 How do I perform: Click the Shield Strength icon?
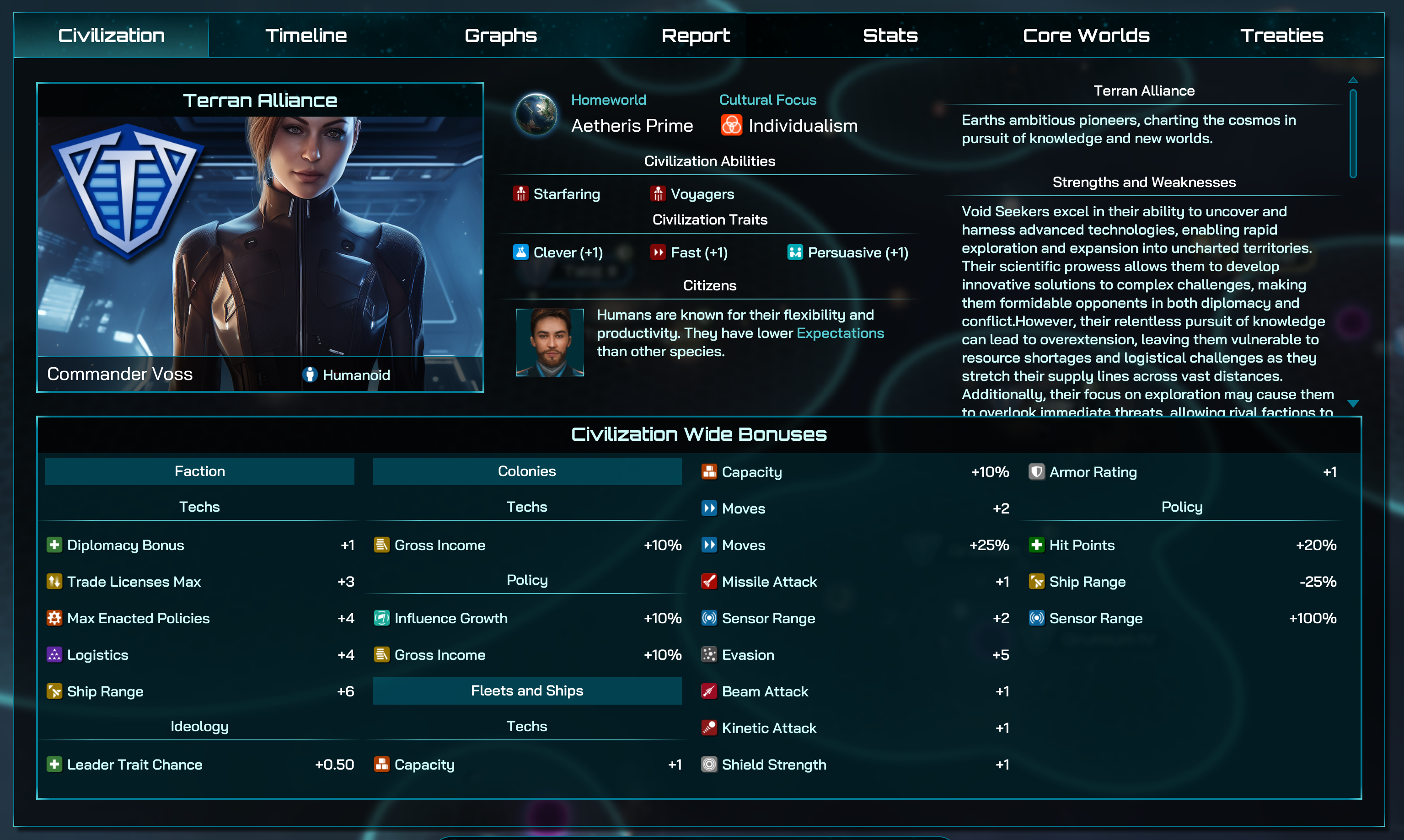click(709, 764)
